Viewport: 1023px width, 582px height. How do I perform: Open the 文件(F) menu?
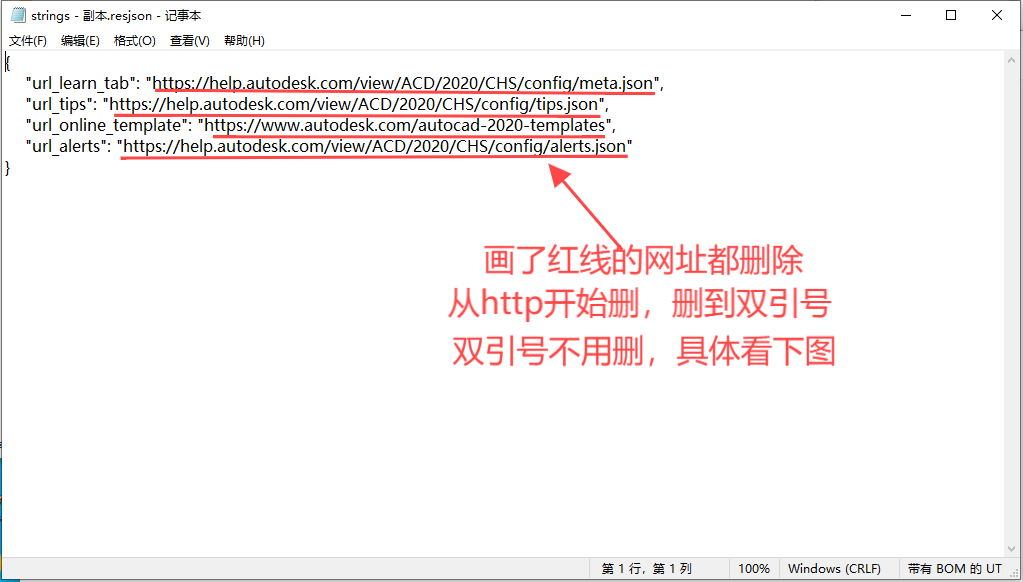26,40
